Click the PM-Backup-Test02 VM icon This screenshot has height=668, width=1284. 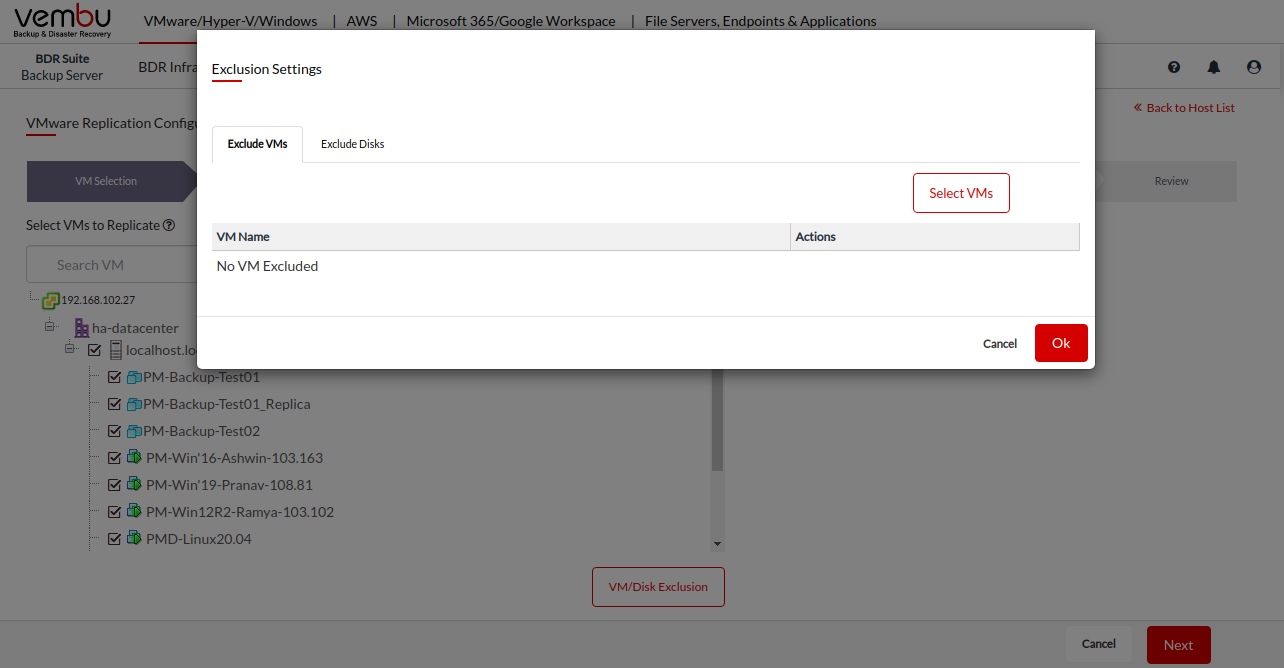[134, 432]
